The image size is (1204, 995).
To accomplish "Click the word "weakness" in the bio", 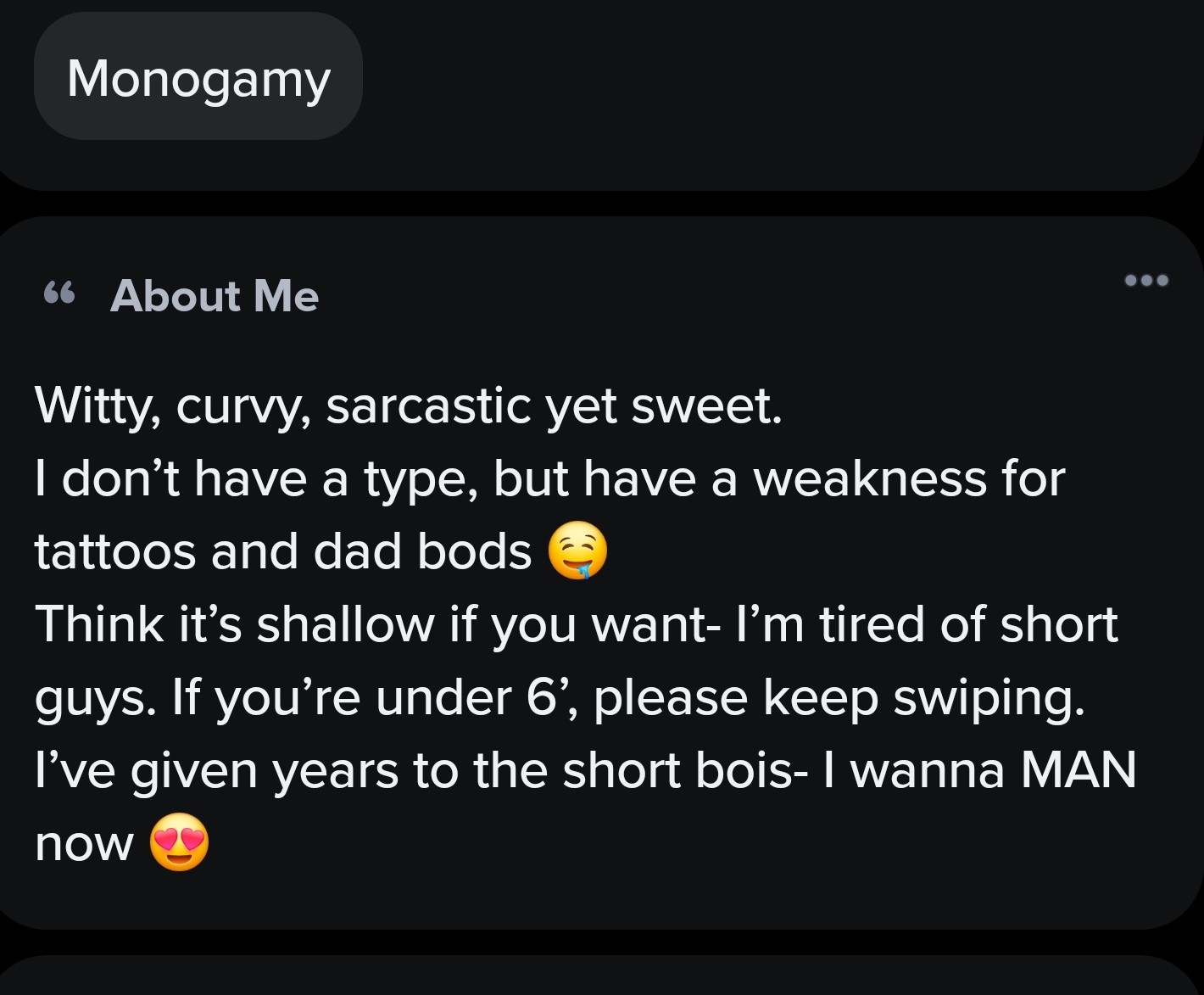I will tap(870, 478).
